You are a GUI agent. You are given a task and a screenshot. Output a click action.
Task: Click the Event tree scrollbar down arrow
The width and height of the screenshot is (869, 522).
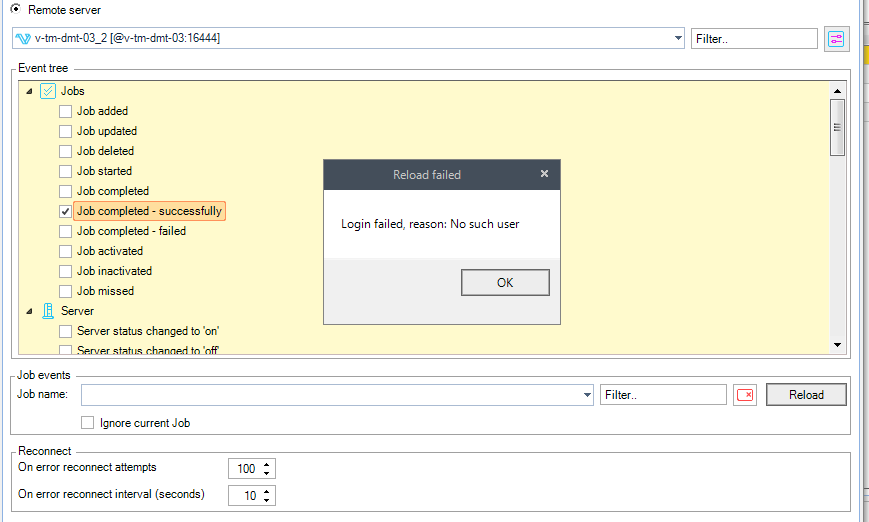point(837,345)
